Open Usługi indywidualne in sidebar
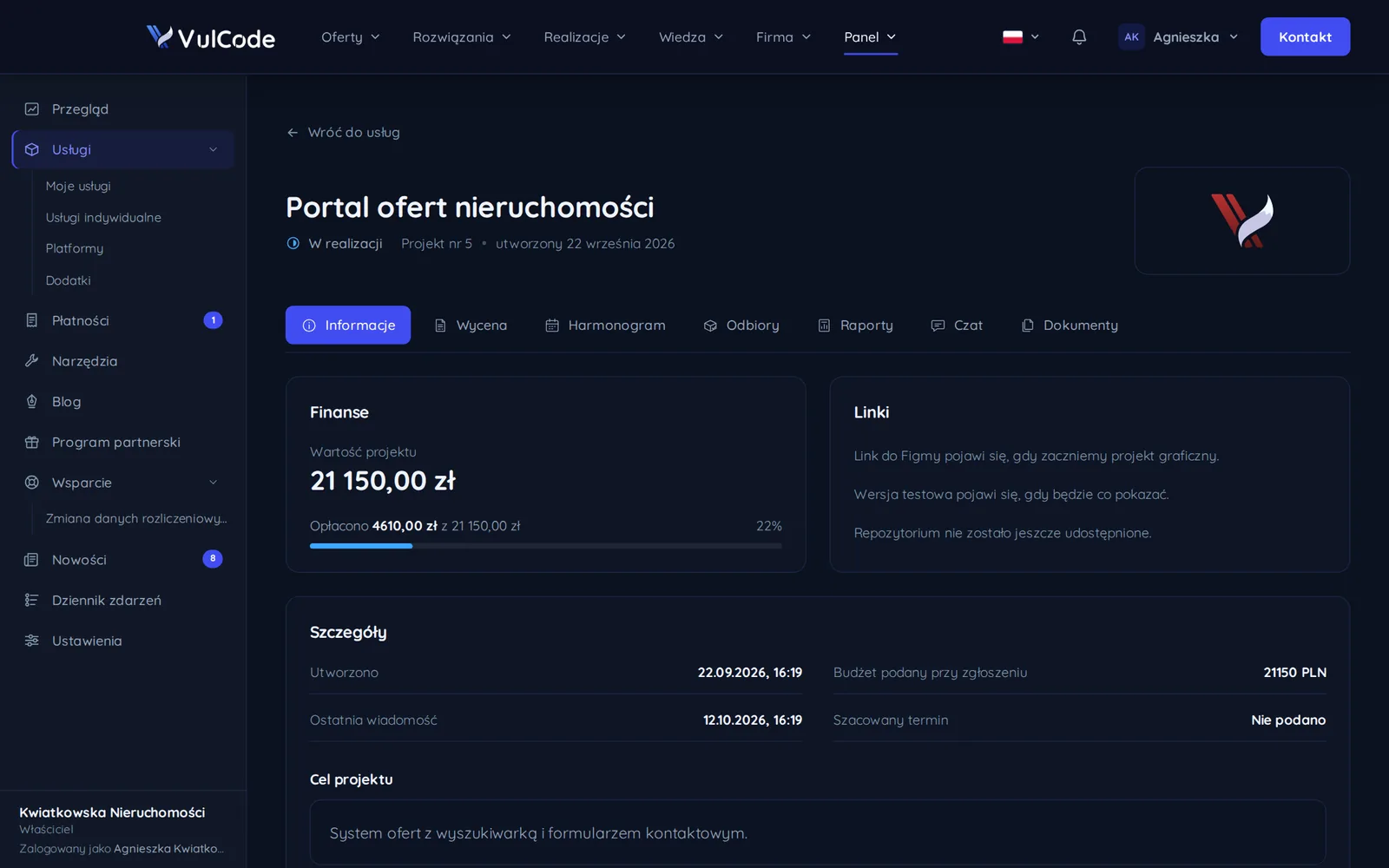 click(x=103, y=218)
